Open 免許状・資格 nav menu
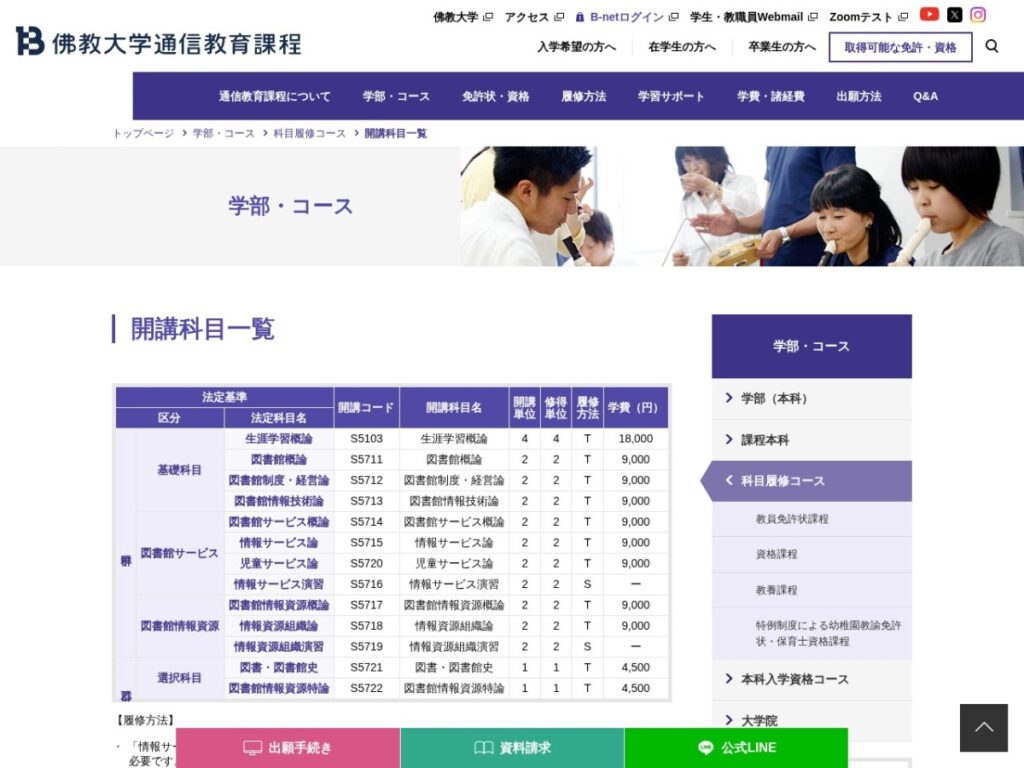Screen dimensions: 1024x768 point(495,96)
